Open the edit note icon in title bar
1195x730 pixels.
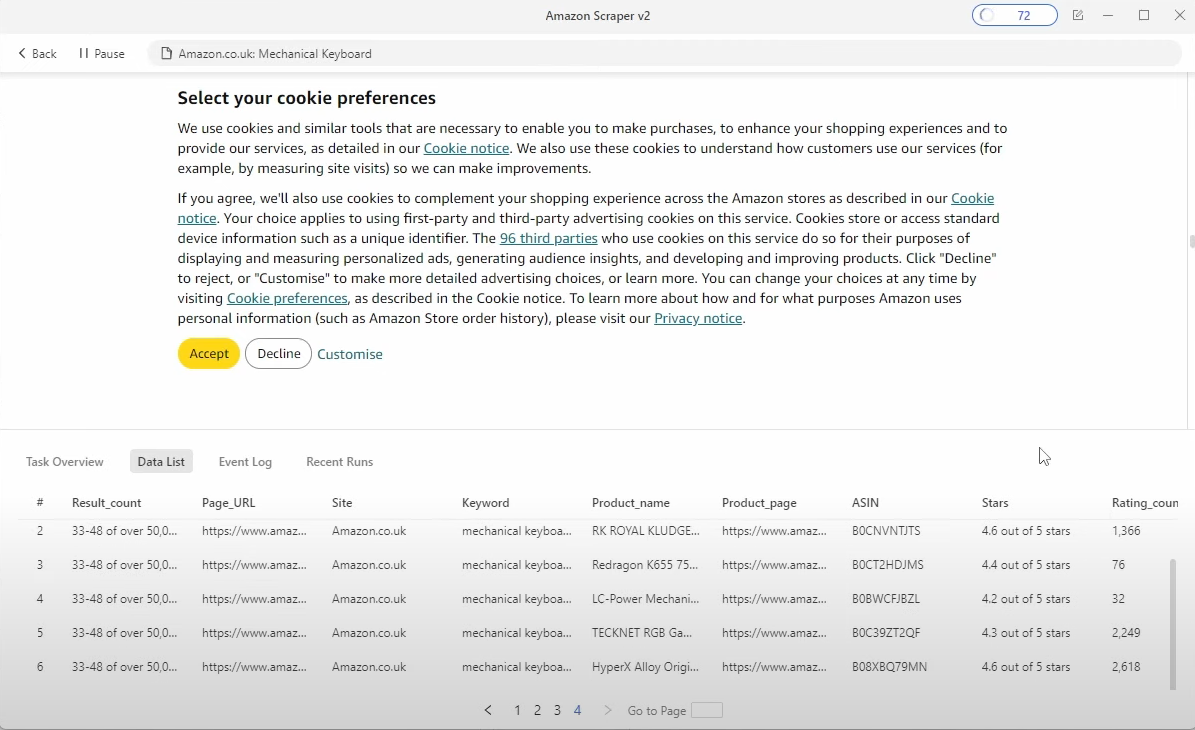pyautogui.click(x=1078, y=15)
